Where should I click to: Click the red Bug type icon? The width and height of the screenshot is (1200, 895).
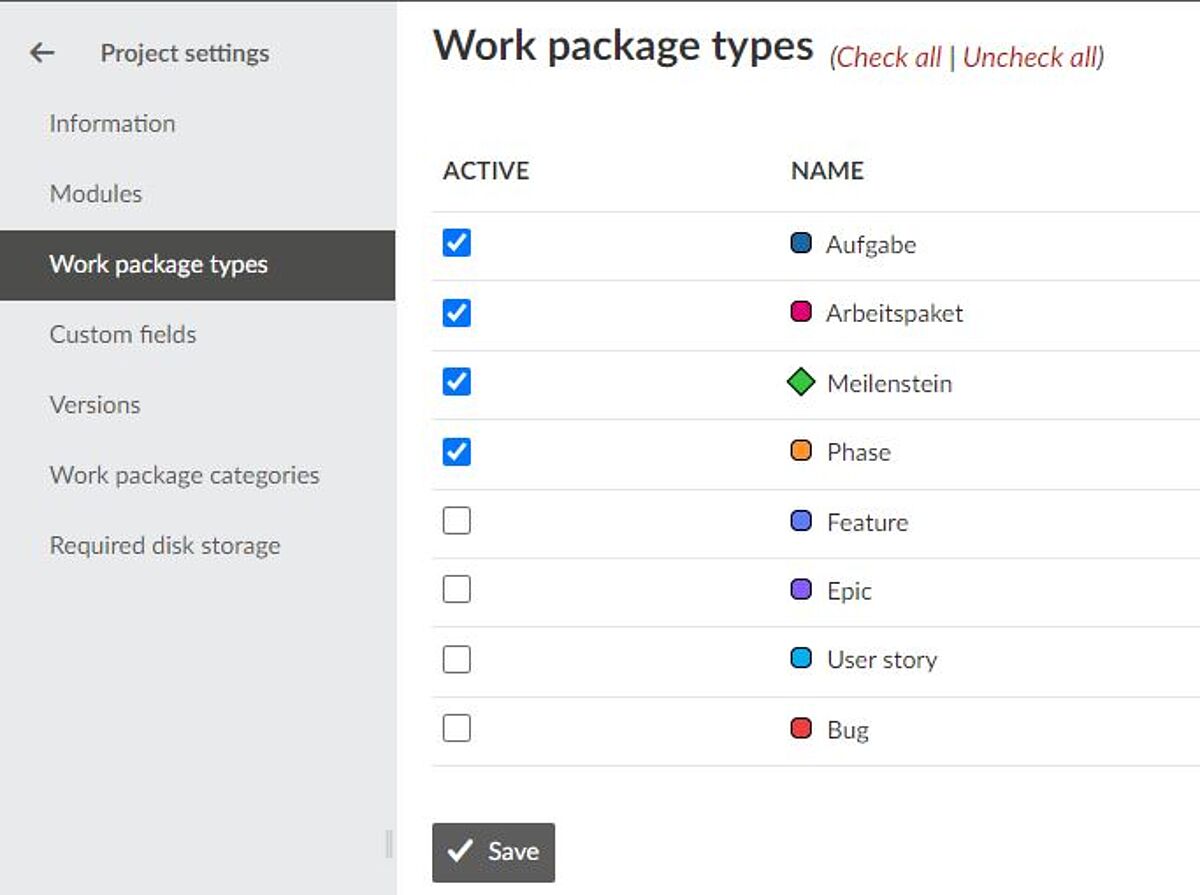point(801,729)
